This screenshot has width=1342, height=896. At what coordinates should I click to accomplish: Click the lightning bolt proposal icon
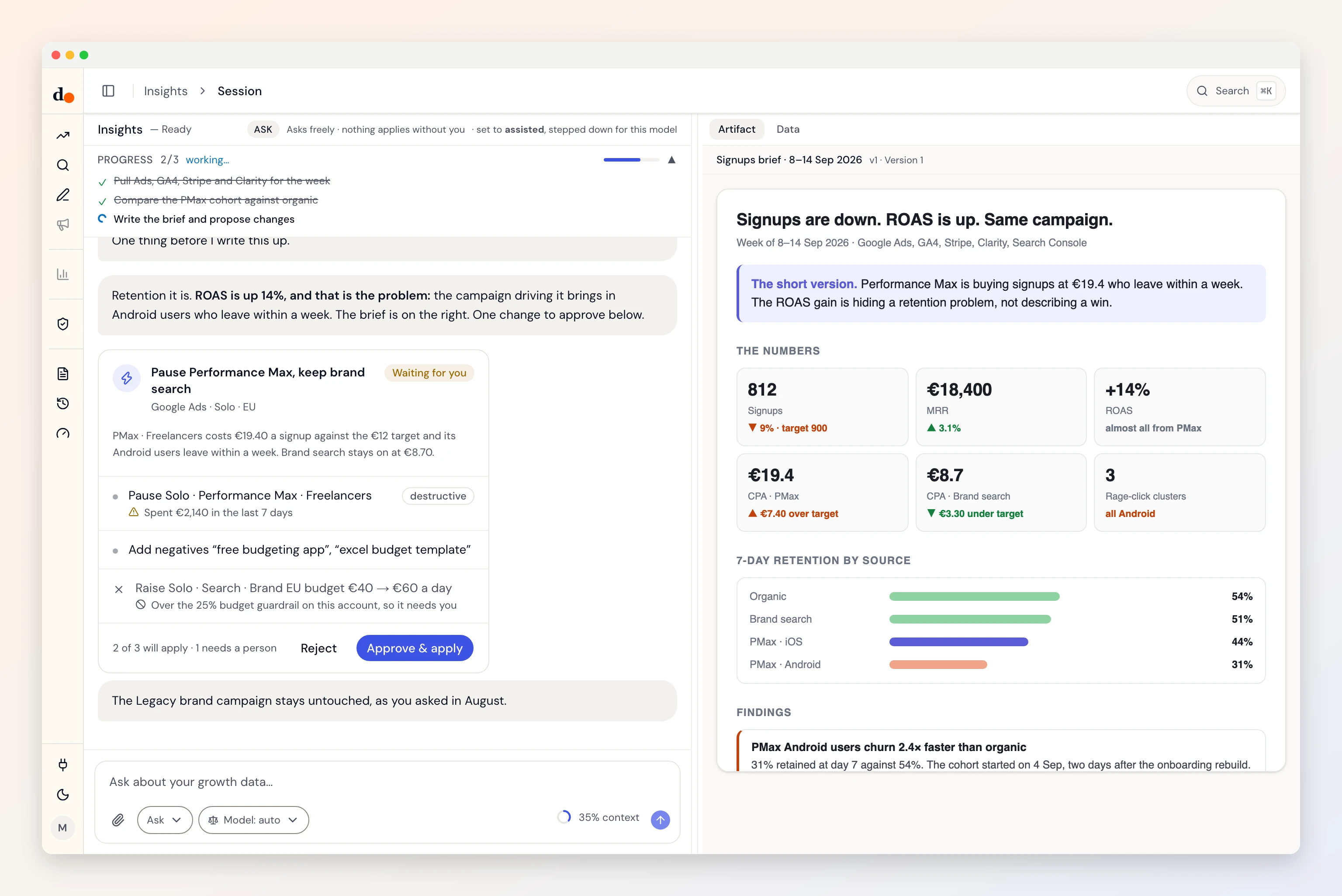tap(127, 378)
